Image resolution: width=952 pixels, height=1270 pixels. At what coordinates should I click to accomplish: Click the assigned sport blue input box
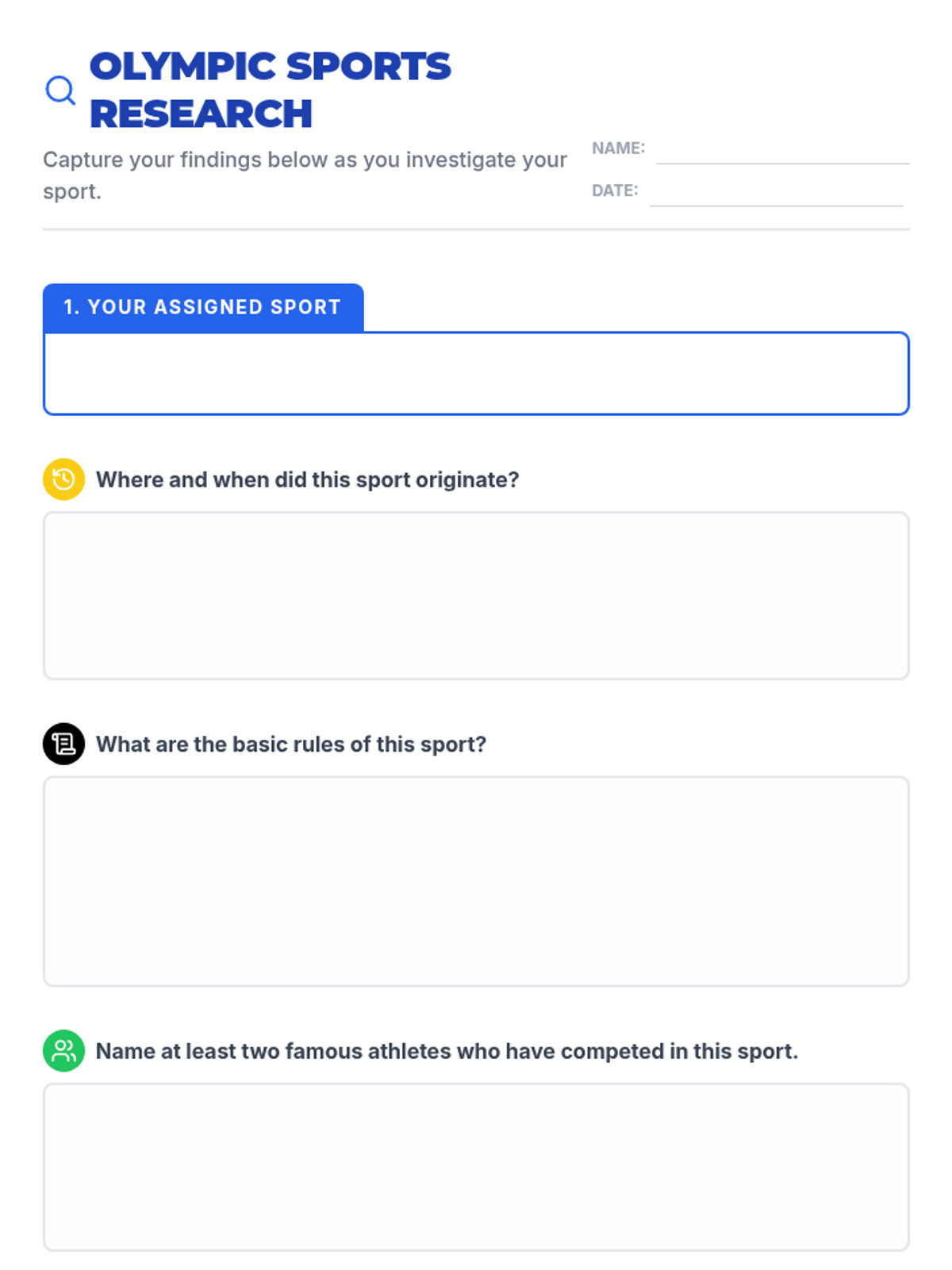pyautogui.click(x=476, y=374)
